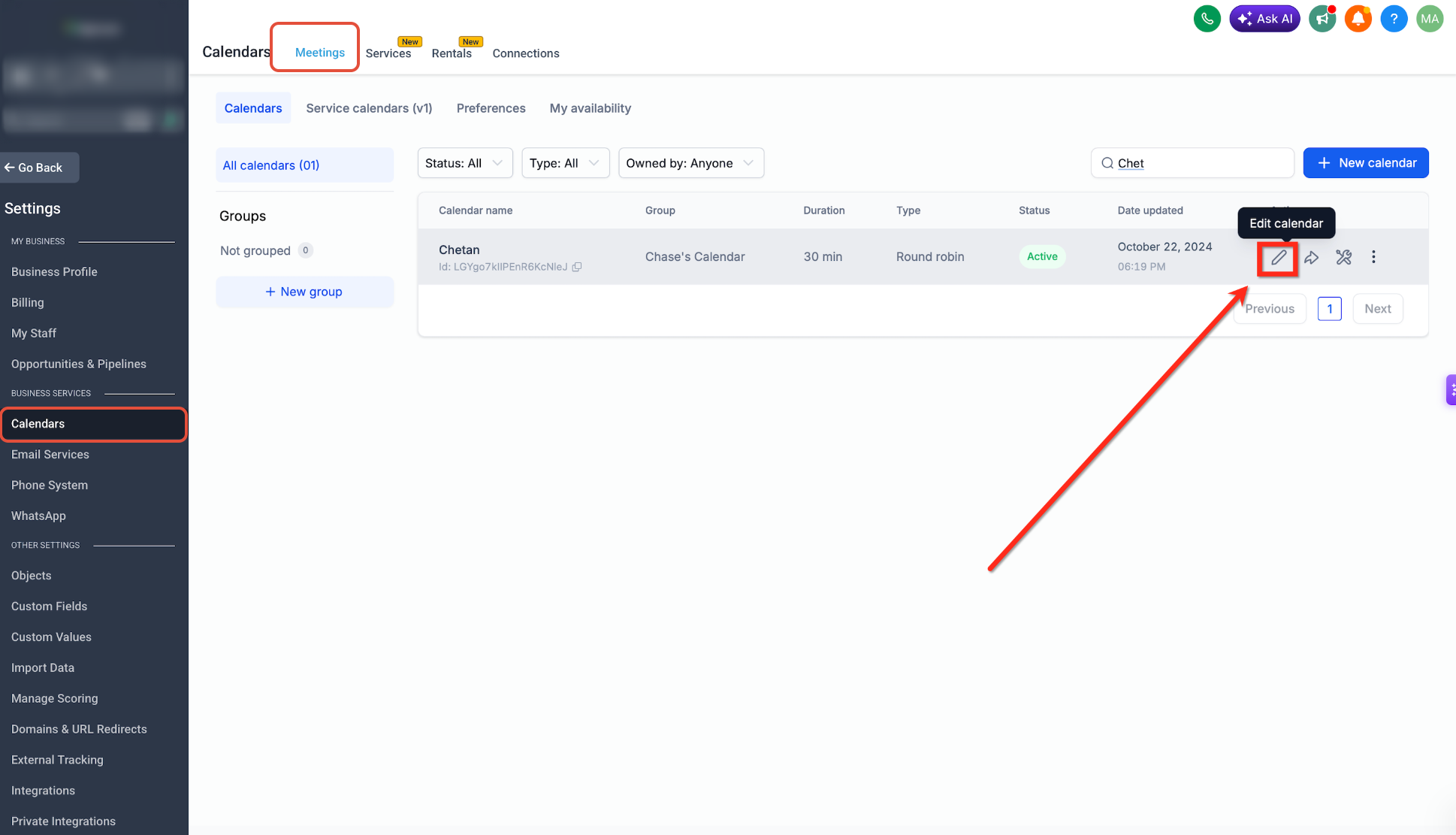The height and width of the screenshot is (835, 1456).
Task: Click the New group button
Action: pyautogui.click(x=304, y=292)
